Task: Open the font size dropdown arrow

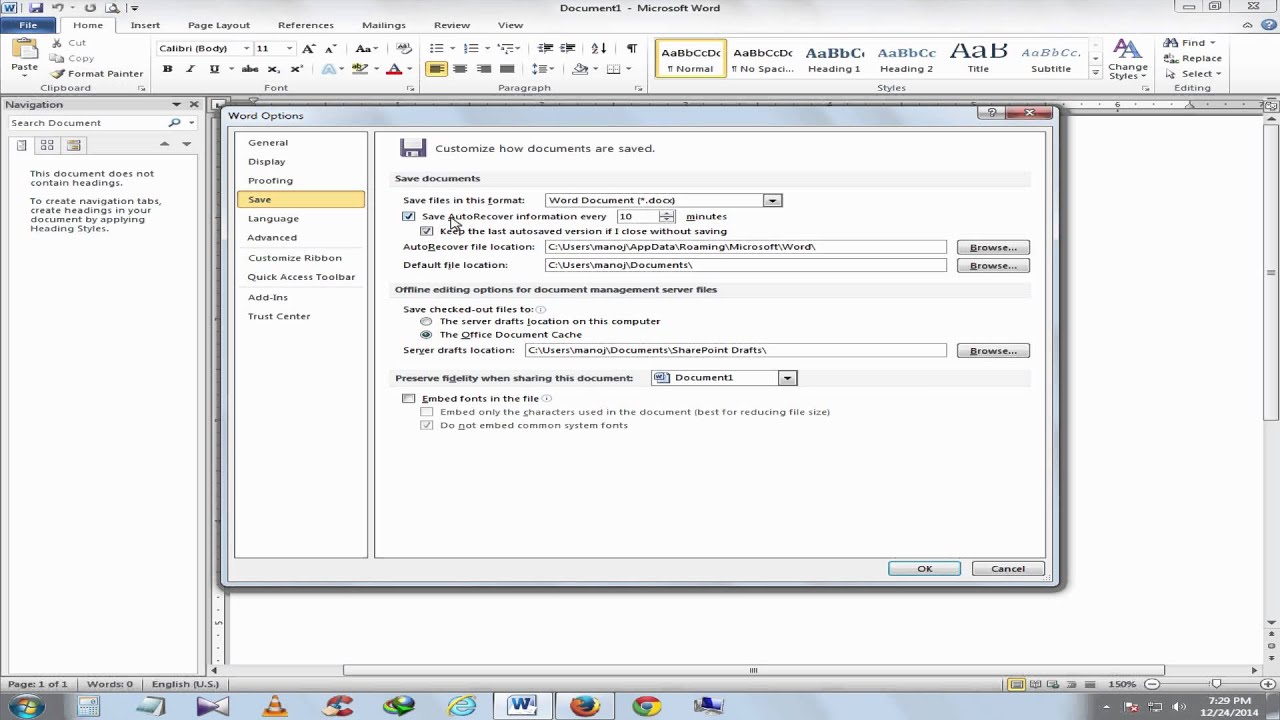Action: (289, 48)
